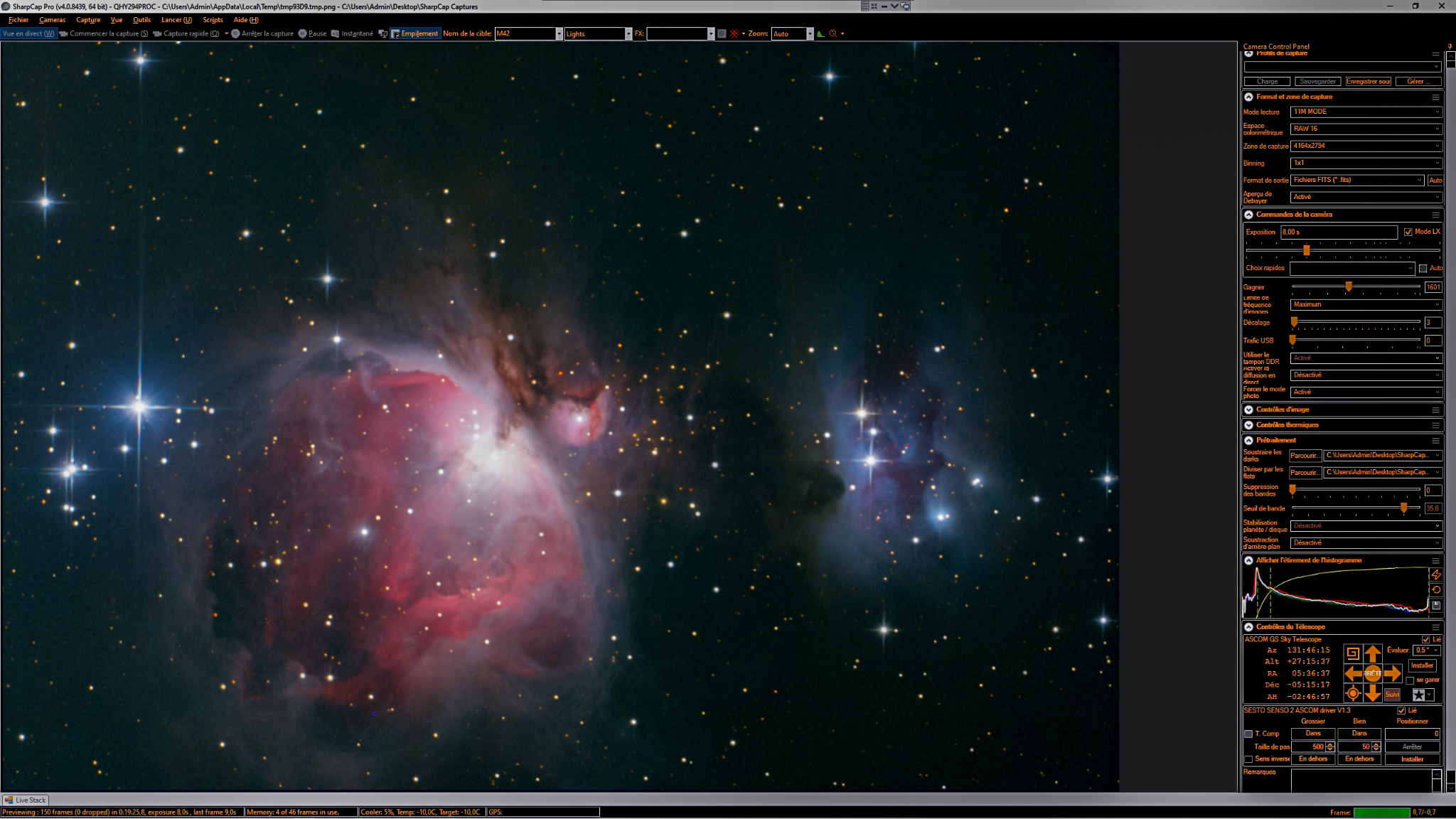Screen dimensions: 1456x819
Task: Open the Scripts menu
Action: click(213, 20)
